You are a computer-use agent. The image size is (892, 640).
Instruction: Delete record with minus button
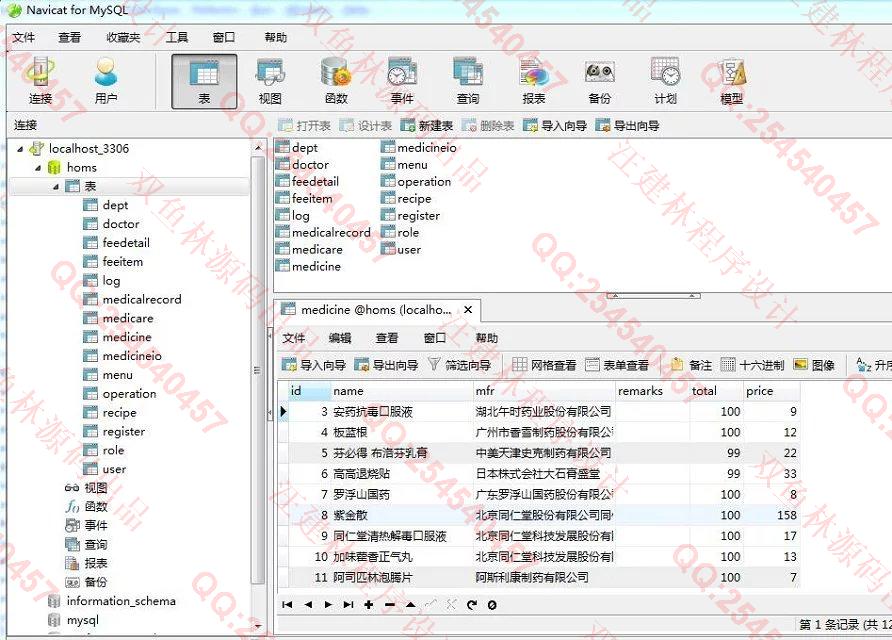(390, 605)
